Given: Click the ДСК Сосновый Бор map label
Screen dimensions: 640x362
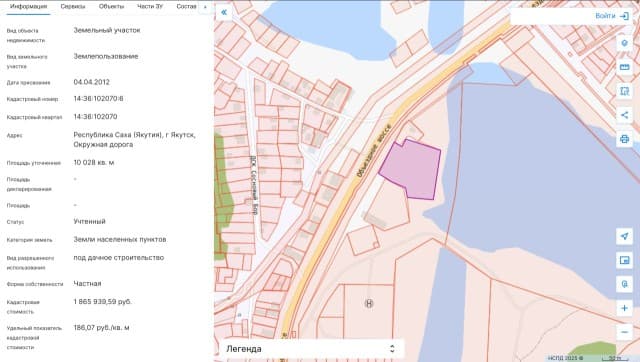Looking at the screenshot, I should coord(253,186).
